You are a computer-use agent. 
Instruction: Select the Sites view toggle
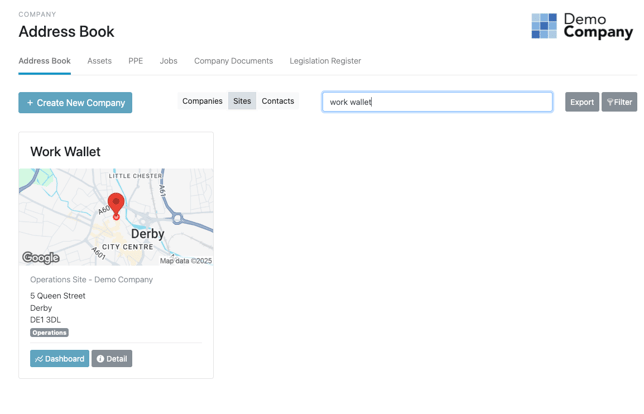pyautogui.click(x=242, y=101)
